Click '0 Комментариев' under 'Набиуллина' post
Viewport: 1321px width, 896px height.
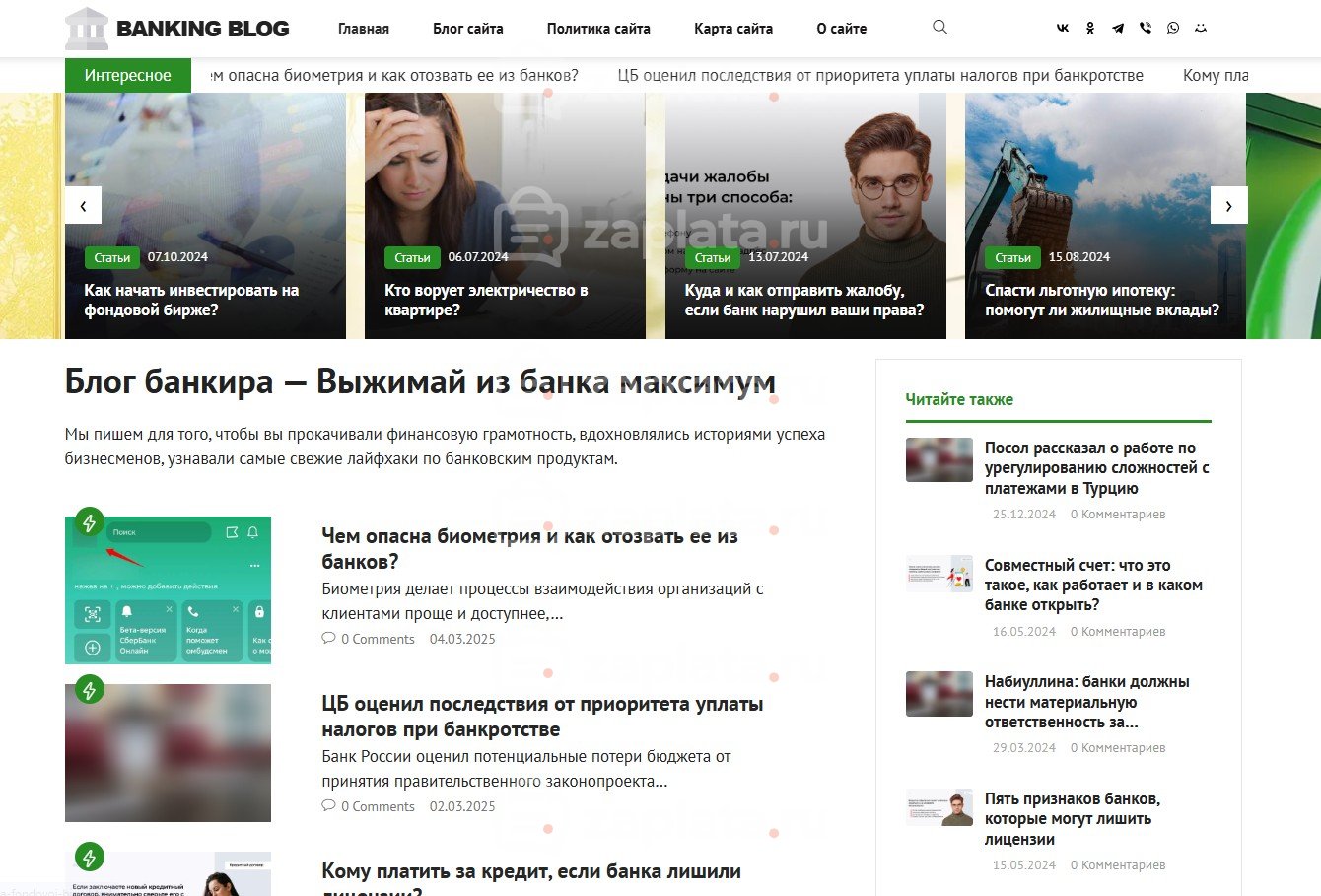(x=1118, y=748)
